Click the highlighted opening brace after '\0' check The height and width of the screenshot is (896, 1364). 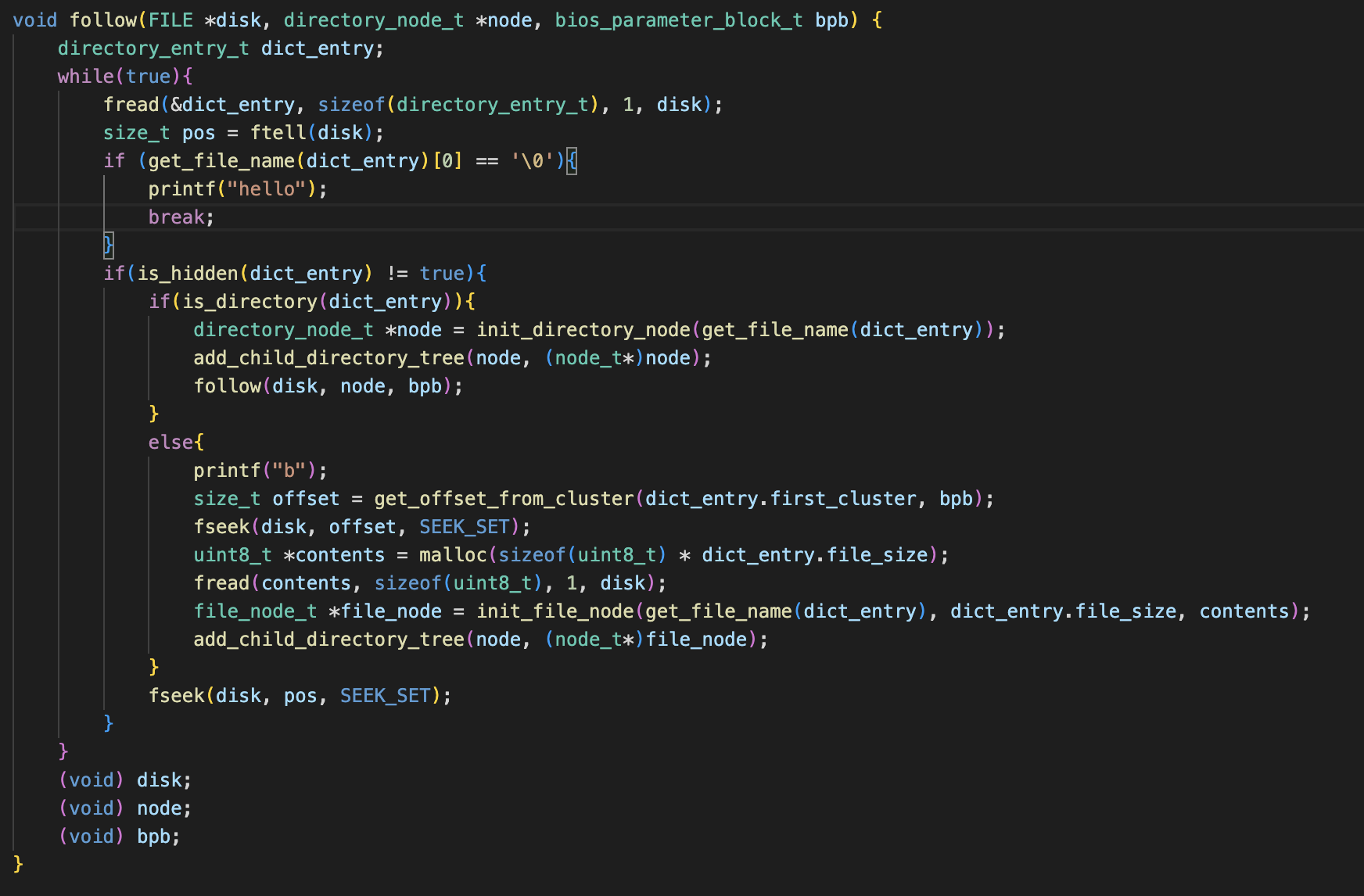coord(572,161)
